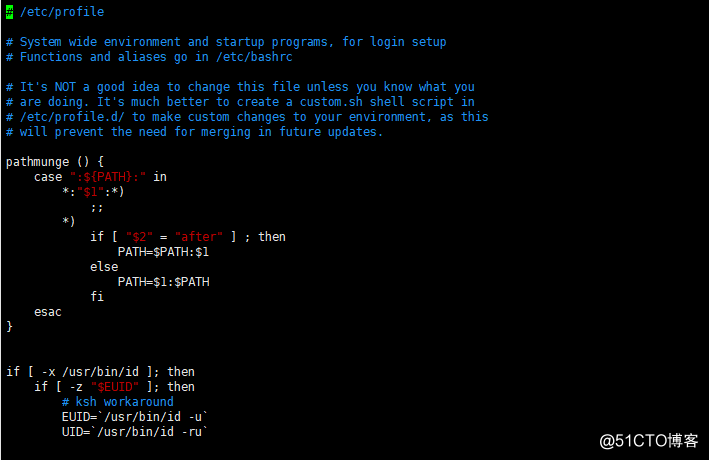709x460 pixels.
Task: Click the 'fi' keyword closing the if
Action: click(x=97, y=297)
